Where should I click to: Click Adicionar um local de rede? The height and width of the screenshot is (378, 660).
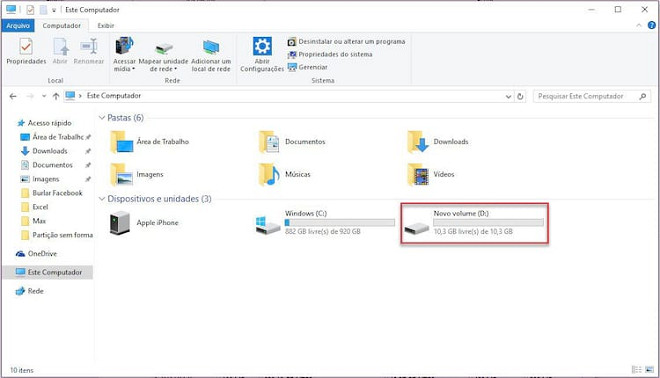coord(211,54)
